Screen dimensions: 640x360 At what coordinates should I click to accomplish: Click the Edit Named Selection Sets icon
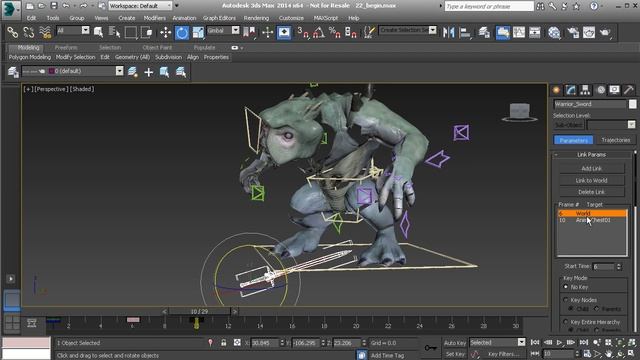(x=369, y=32)
